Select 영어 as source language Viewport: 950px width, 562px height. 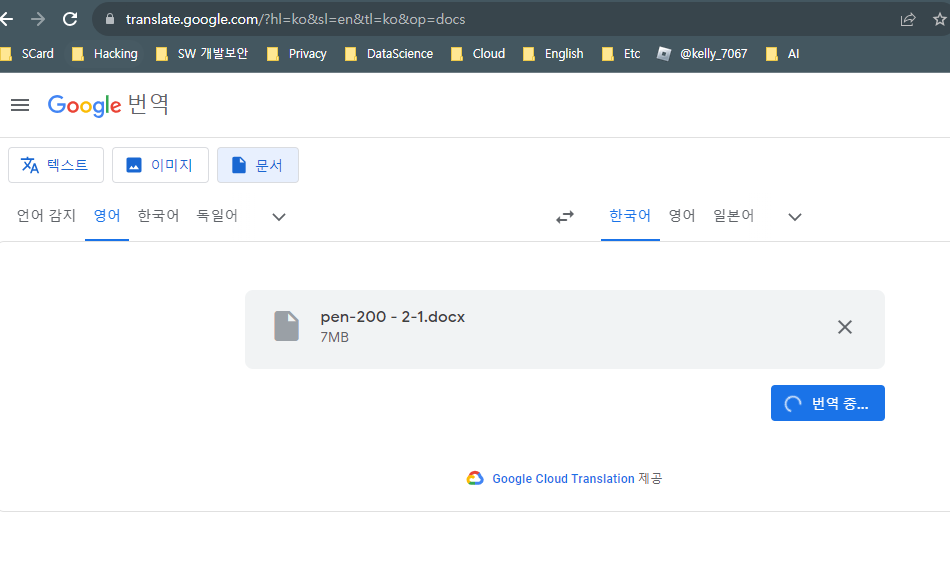[107, 216]
